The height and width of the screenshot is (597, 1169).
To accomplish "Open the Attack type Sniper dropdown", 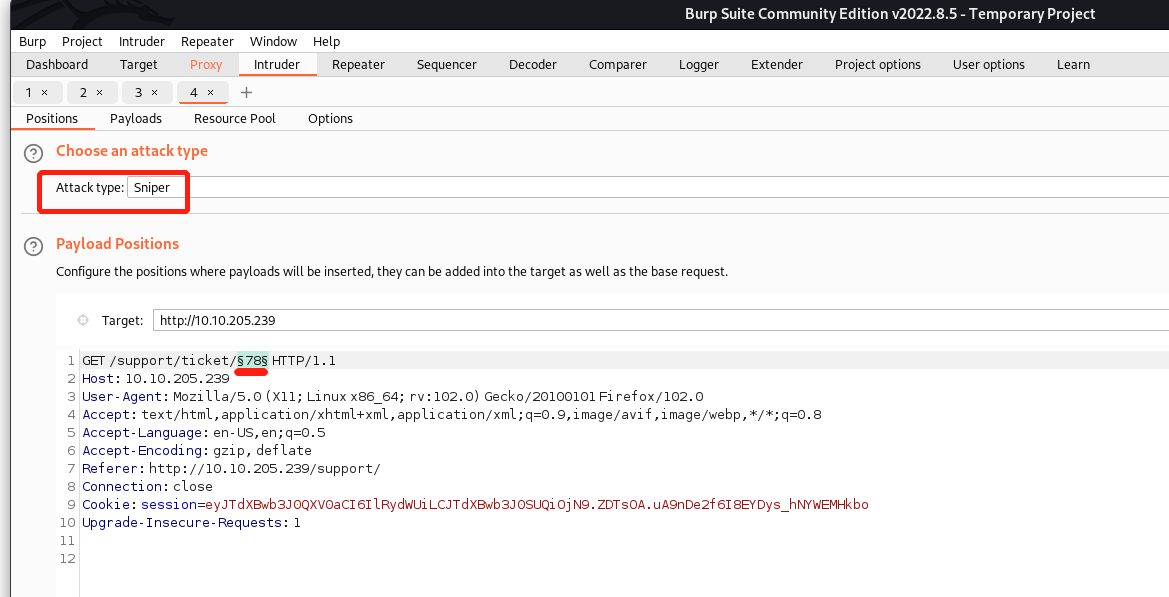I will pyautogui.click(x=155, y=187).
